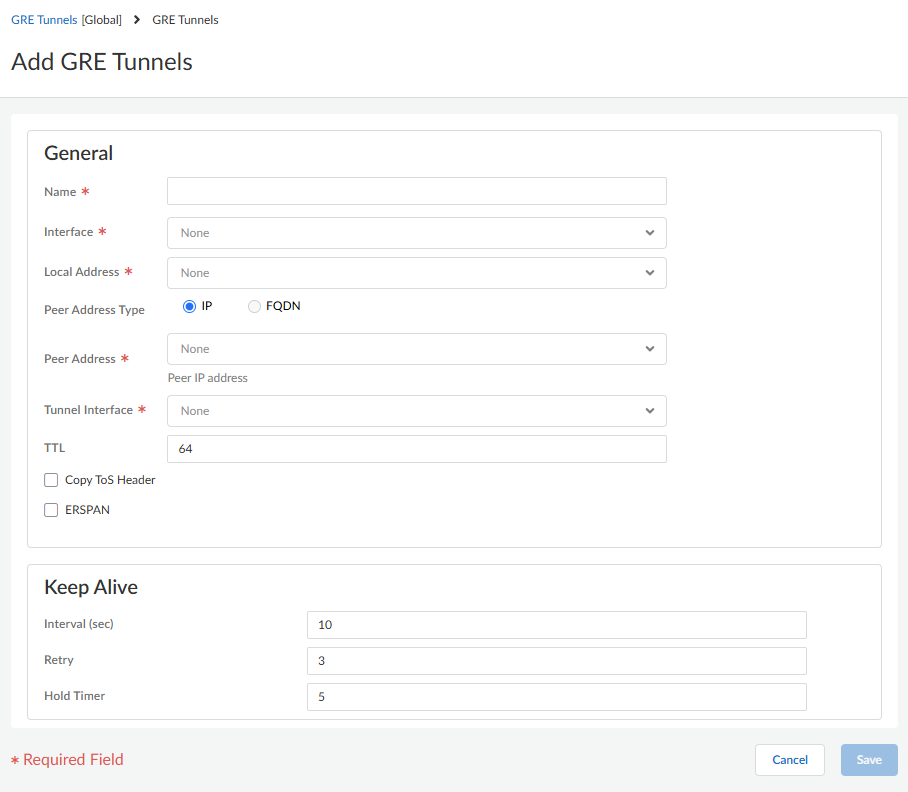Click the Interface dropdown chevron arrow
Screen dimensions: 908x792
[650, 233]
